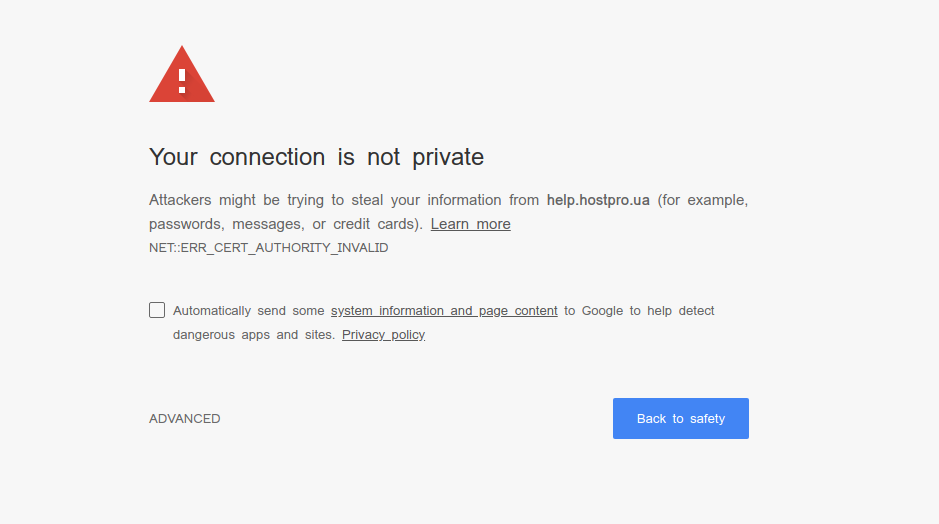
Task: Click the 'Your connection is not private' heading
Action: click(x=316, y=157)
